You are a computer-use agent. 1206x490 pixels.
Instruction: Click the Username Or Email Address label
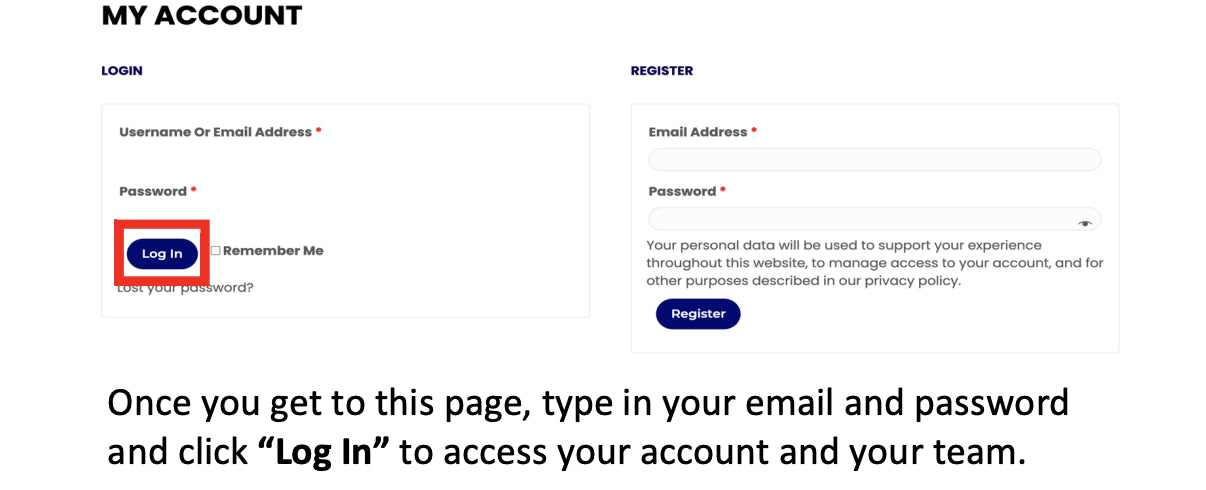(215, 132)
